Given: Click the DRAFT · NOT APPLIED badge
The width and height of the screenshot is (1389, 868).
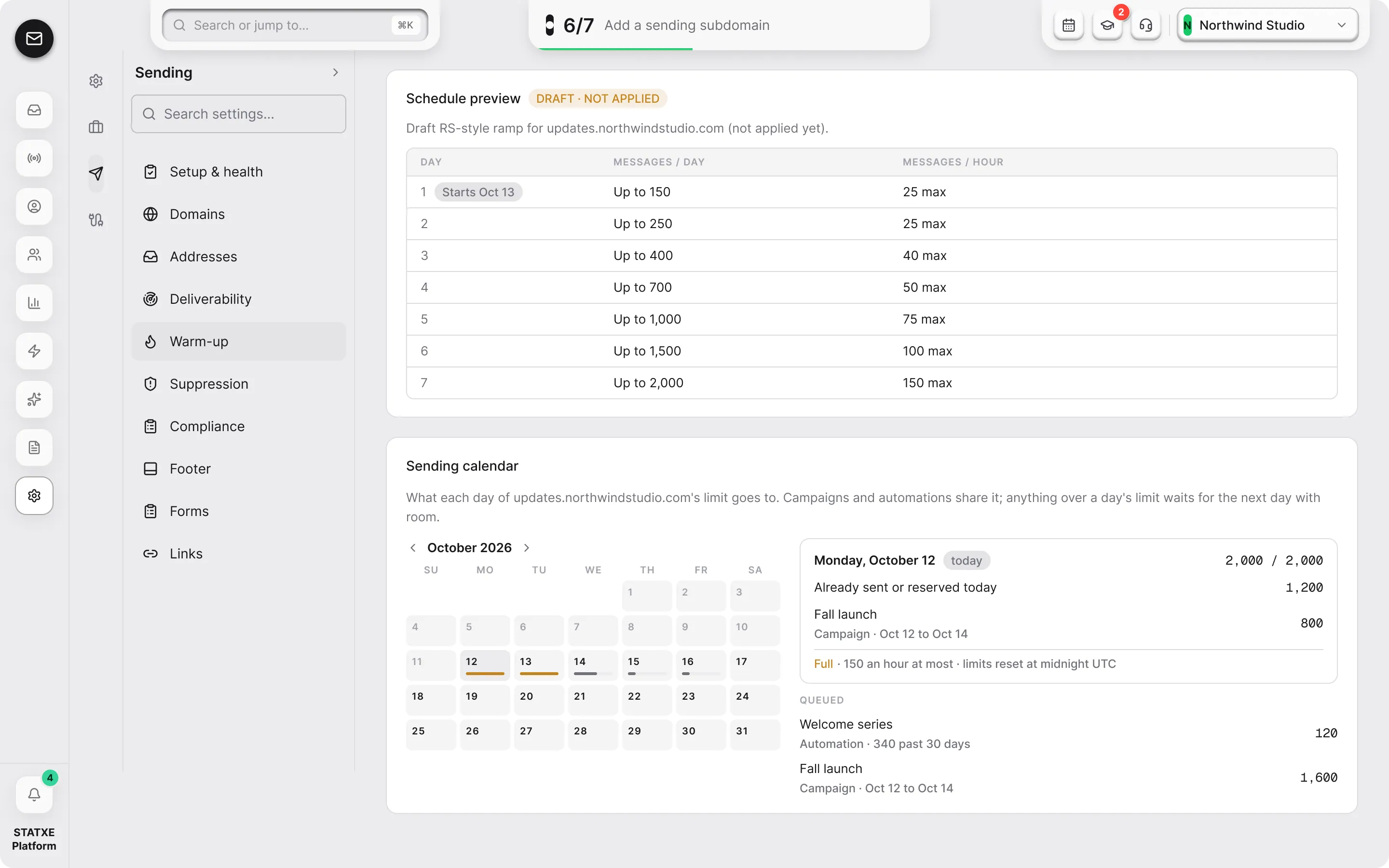Looking at the screenshot, I should tap(598, 99).
